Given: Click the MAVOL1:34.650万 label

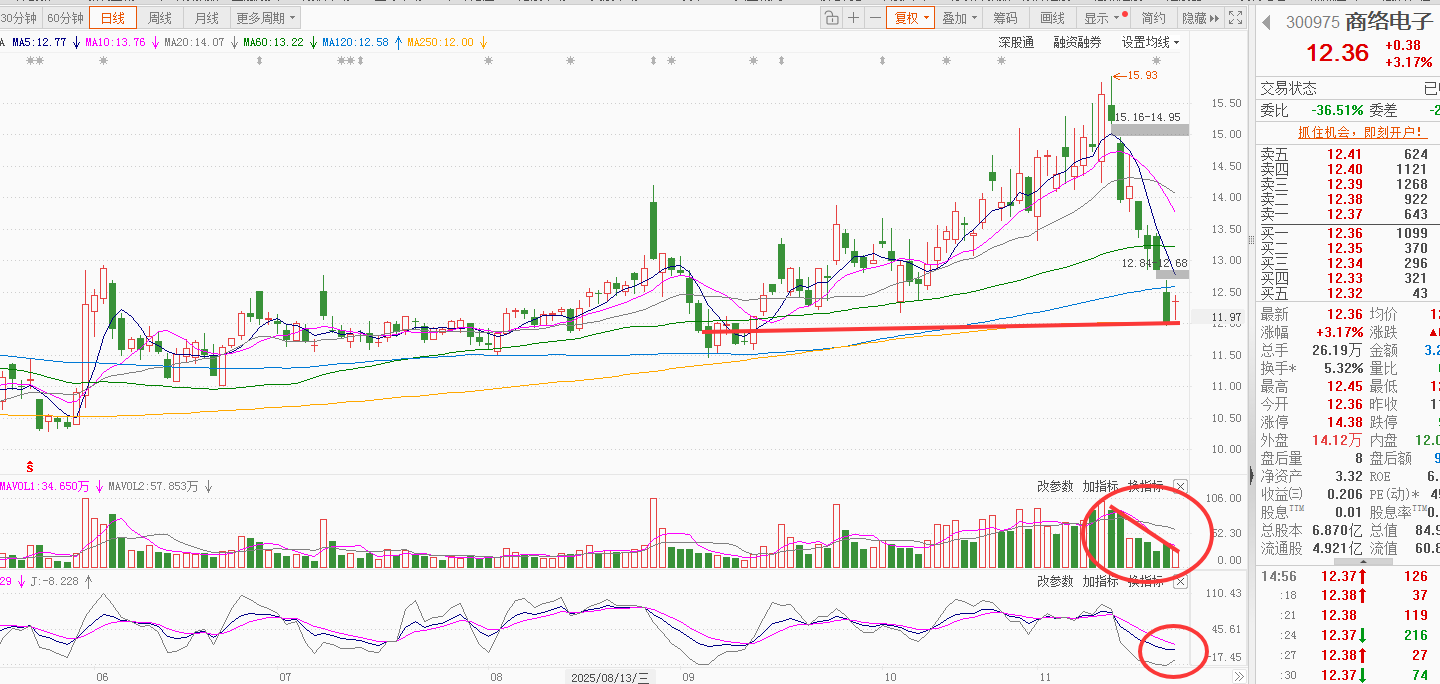Looking at the screenshot, I should pyautogui.click(x=45, y=486).
